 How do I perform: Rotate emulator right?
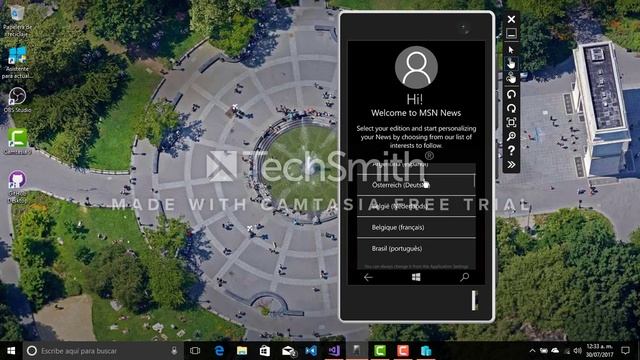(x=511, y=108)
